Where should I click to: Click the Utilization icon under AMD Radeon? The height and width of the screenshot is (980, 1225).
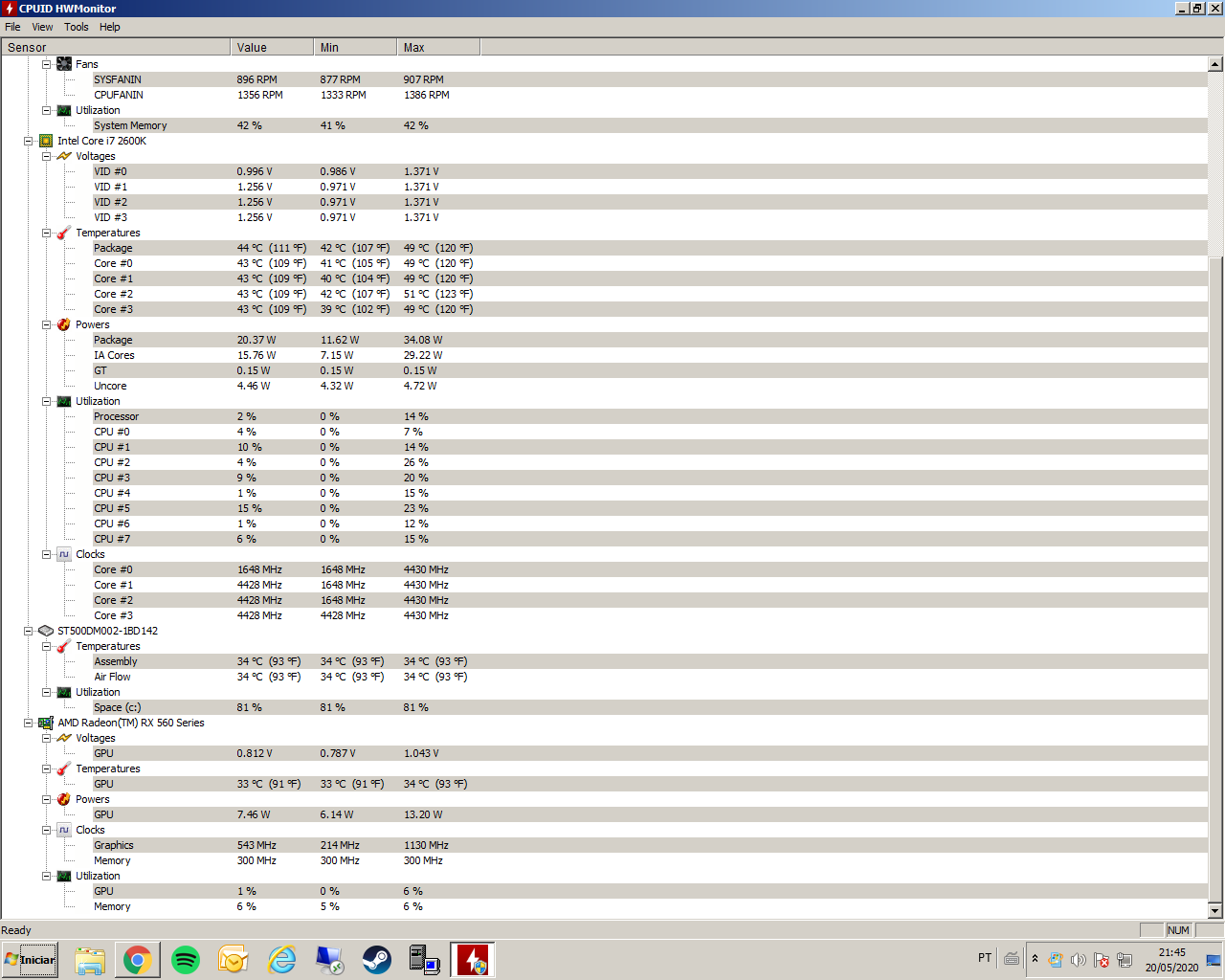click(x=64, y=876)
